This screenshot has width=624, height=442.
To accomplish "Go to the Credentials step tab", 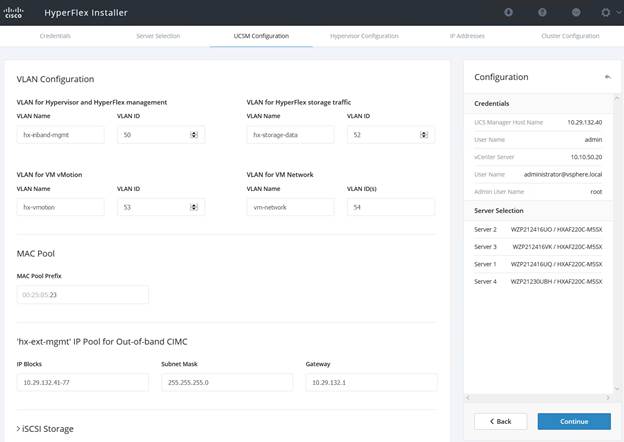I will point(55,36).
